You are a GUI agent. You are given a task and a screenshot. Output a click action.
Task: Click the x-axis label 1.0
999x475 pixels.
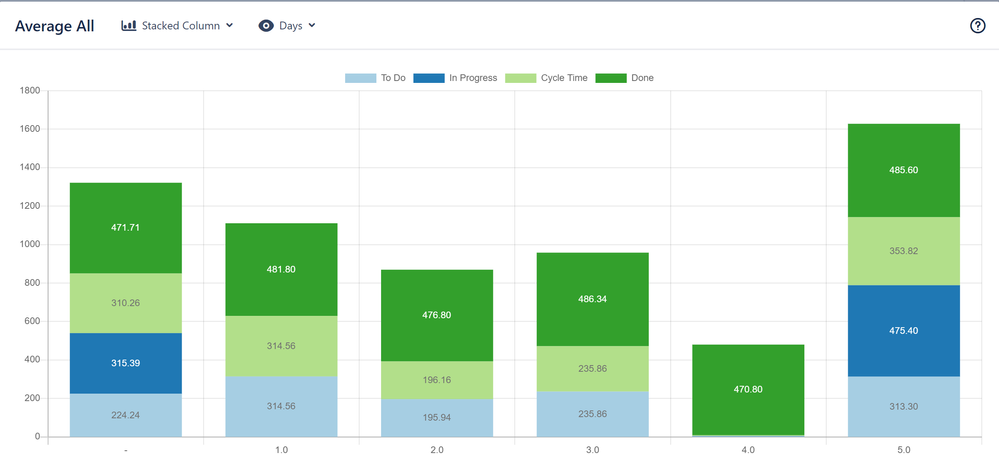point(282,450)
